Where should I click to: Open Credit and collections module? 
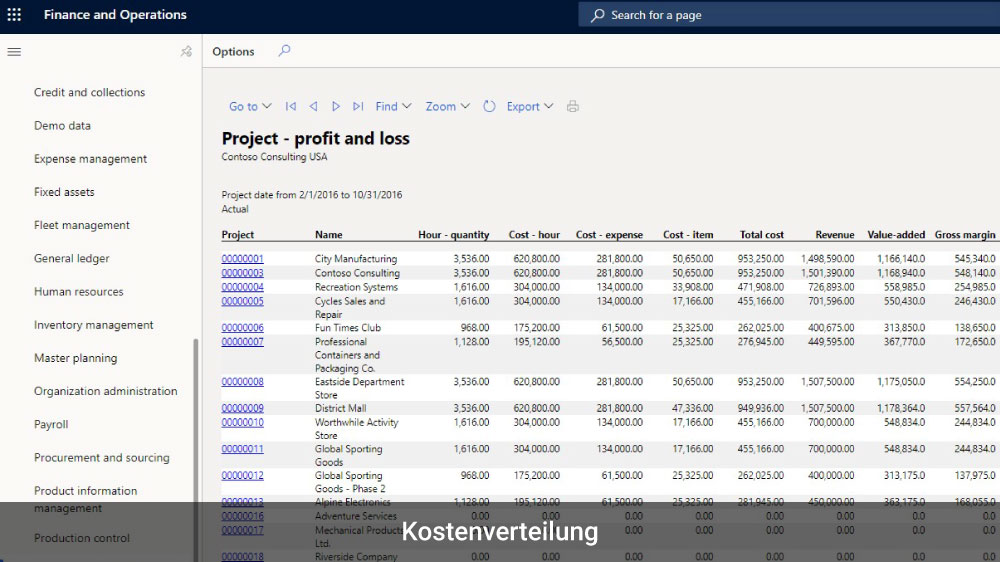[x=89, y=92]
